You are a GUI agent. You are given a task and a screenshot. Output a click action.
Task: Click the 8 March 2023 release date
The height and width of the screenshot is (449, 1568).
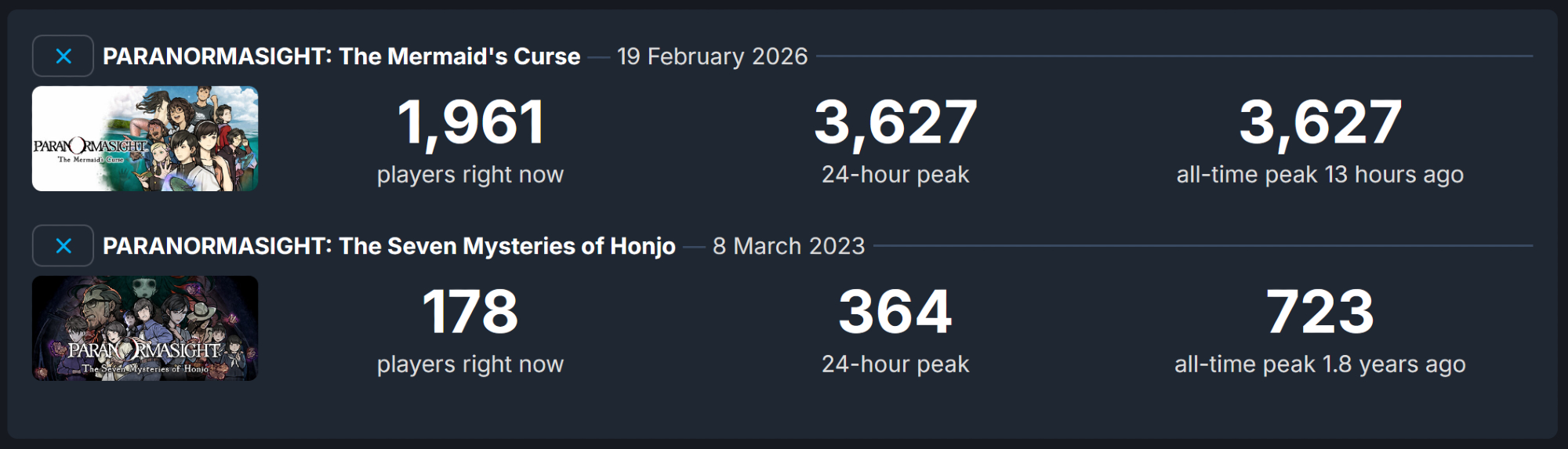click(789, 246)
